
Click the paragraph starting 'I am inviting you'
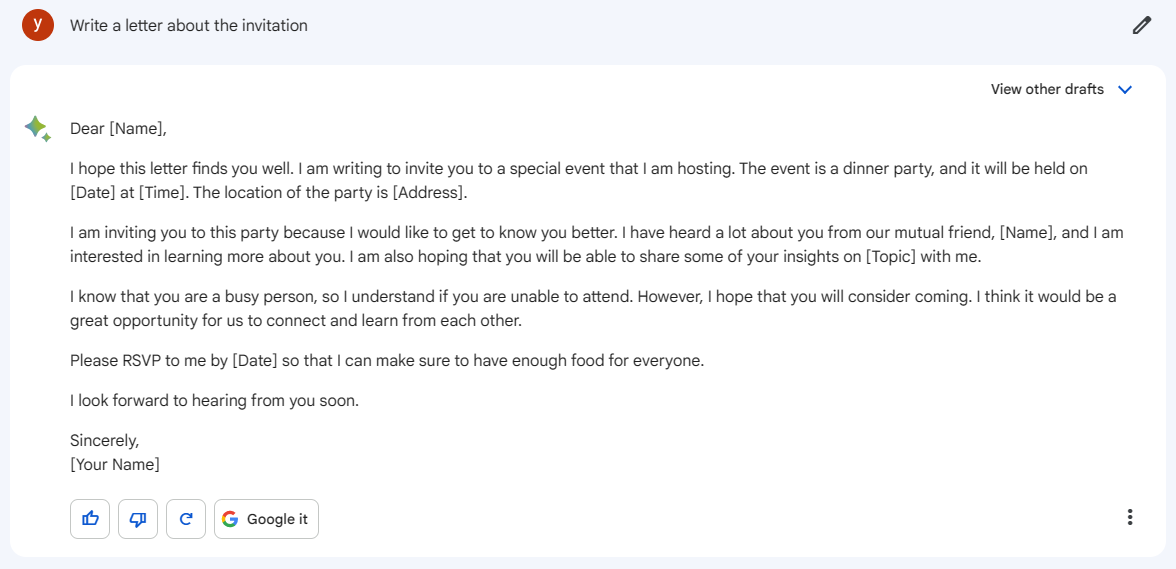click(597, 244)
